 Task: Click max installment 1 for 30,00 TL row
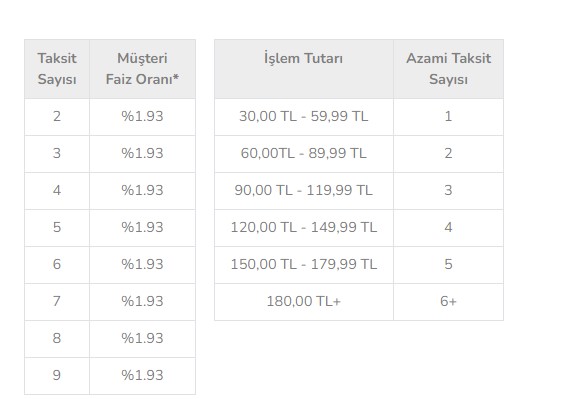point(449,117)
